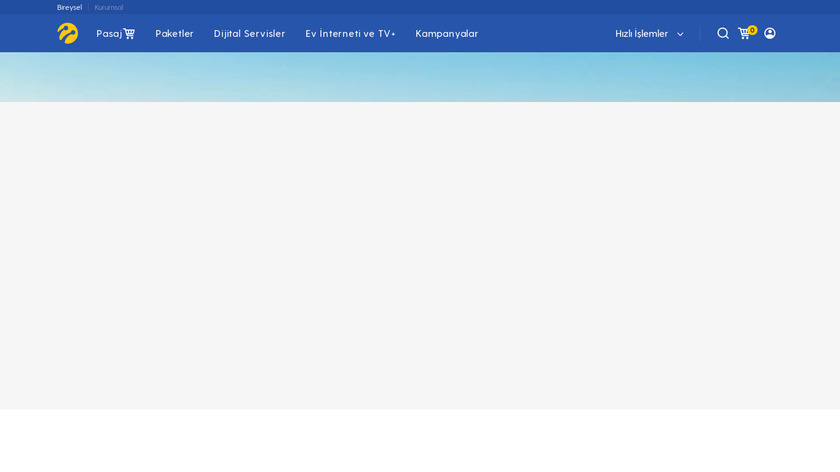Viewport: 840px width, 472px height.
Task: Open the Paketler menu
Action: (x=174, y=33)
